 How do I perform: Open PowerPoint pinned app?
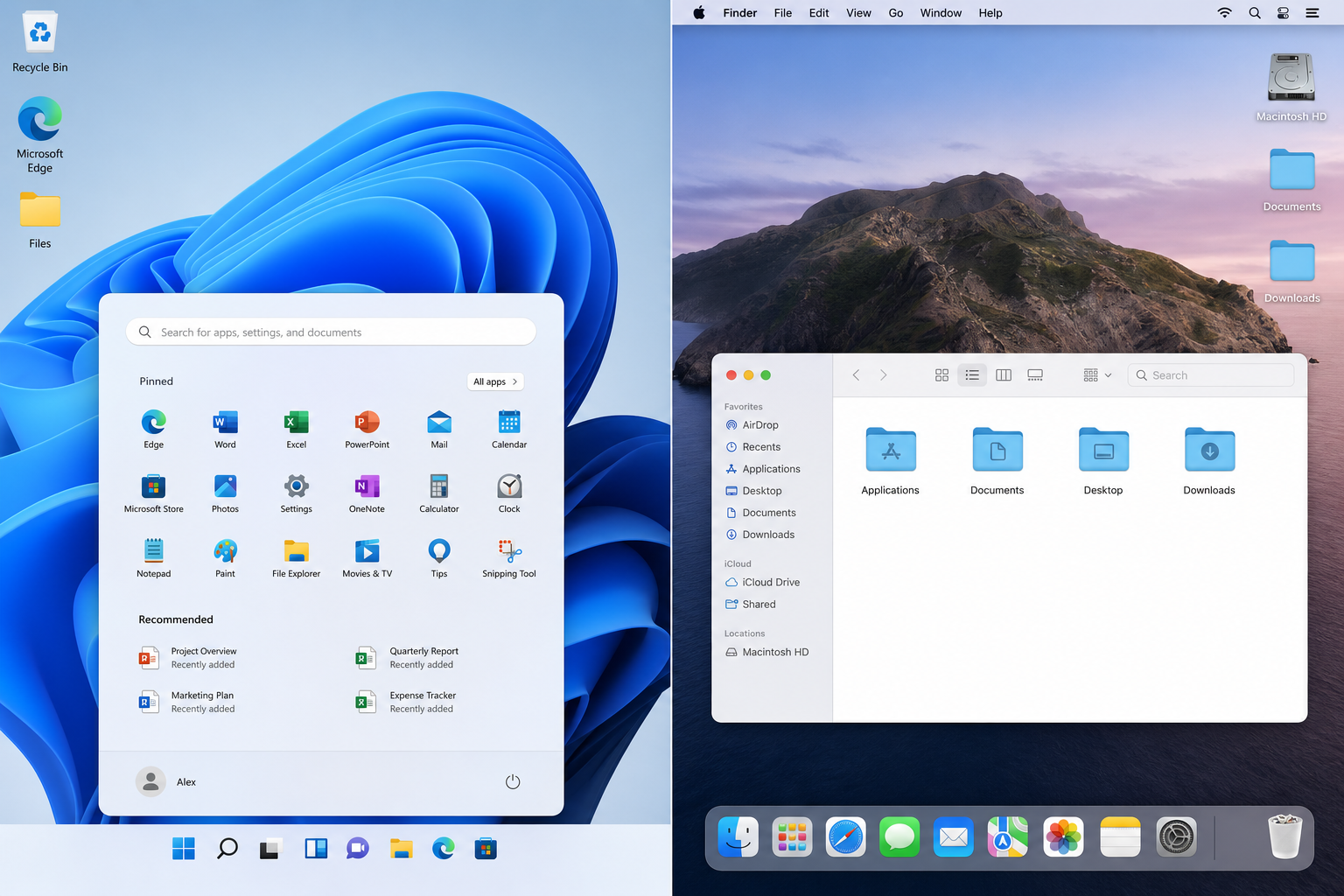(x=367, y=429)
